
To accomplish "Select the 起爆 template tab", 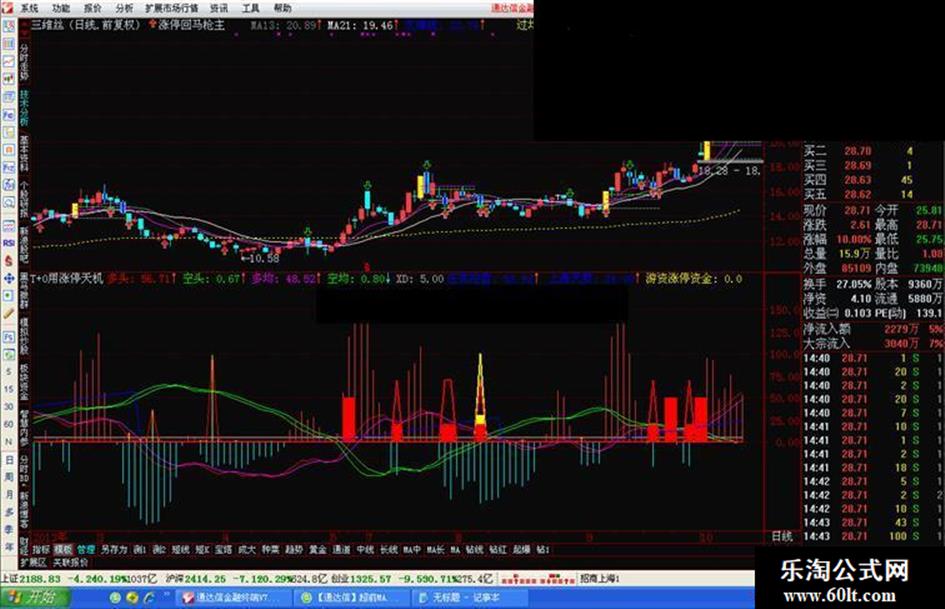I will 522,549.
